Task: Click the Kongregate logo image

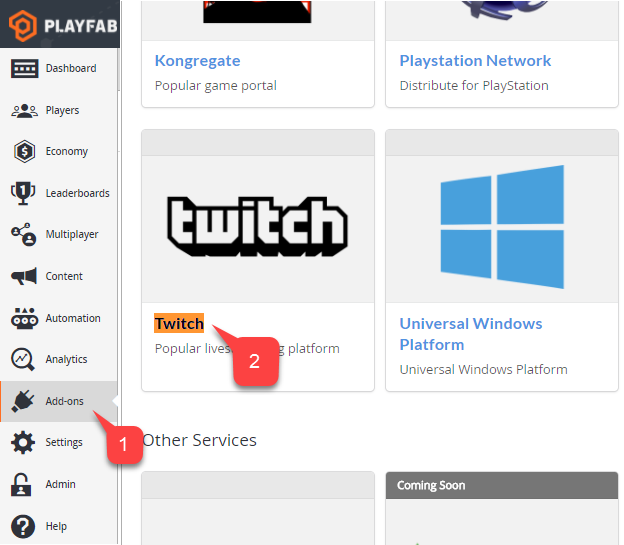Action: 257,12
